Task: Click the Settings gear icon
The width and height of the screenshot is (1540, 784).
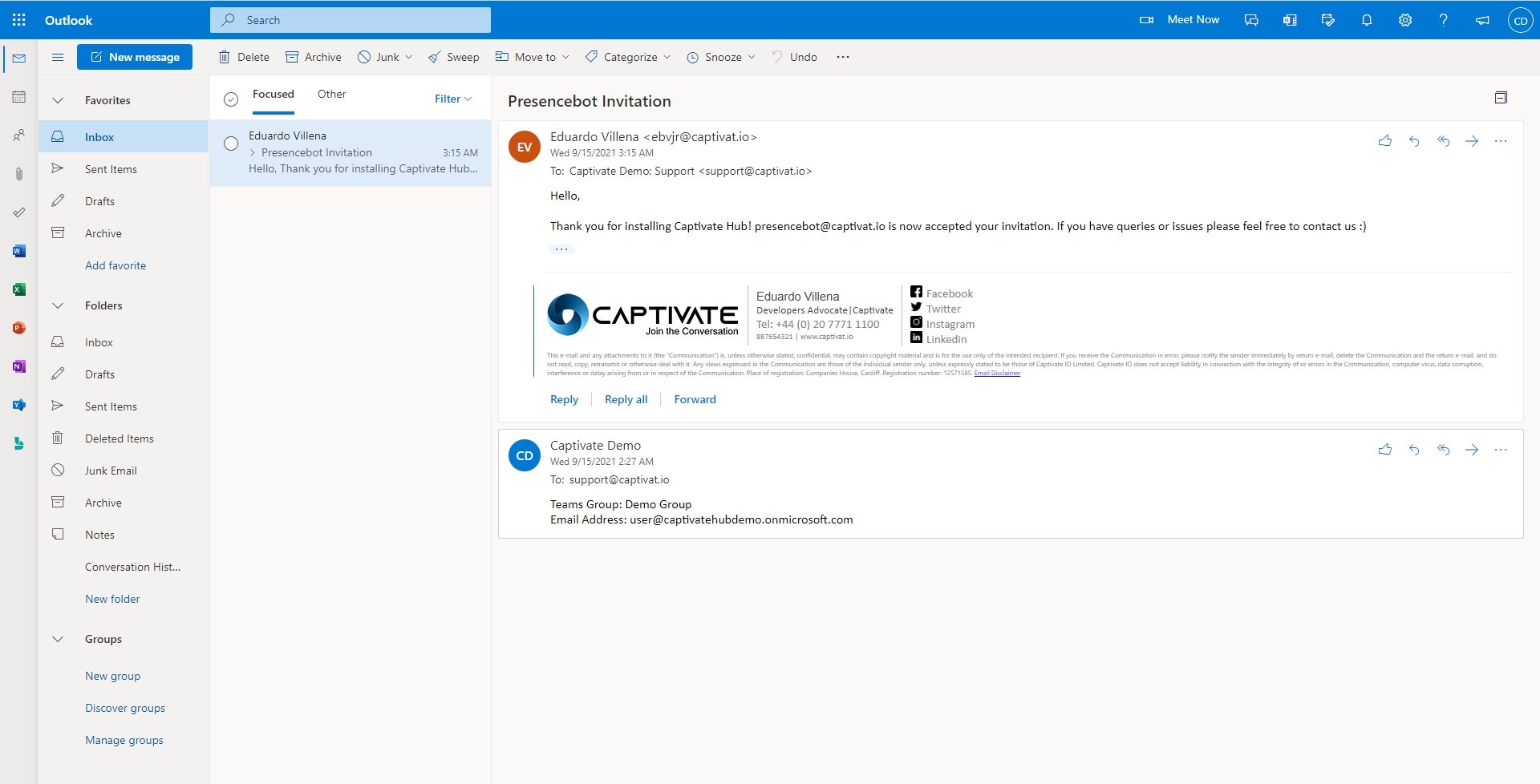Action: click(x=1405, y=20)
